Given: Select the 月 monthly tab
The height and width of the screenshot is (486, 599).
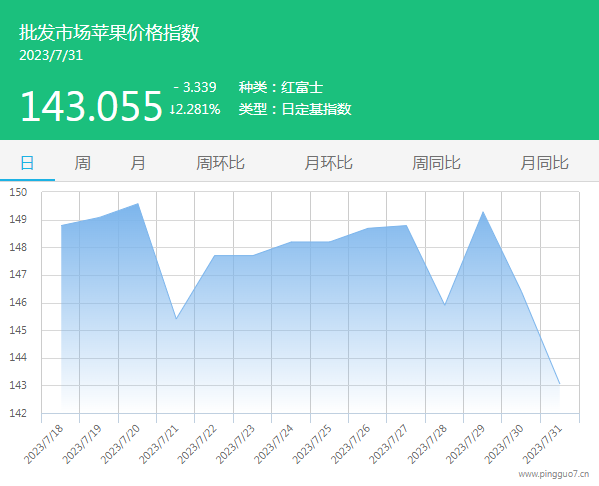Looking at the screenshot, I should [138, 163].
